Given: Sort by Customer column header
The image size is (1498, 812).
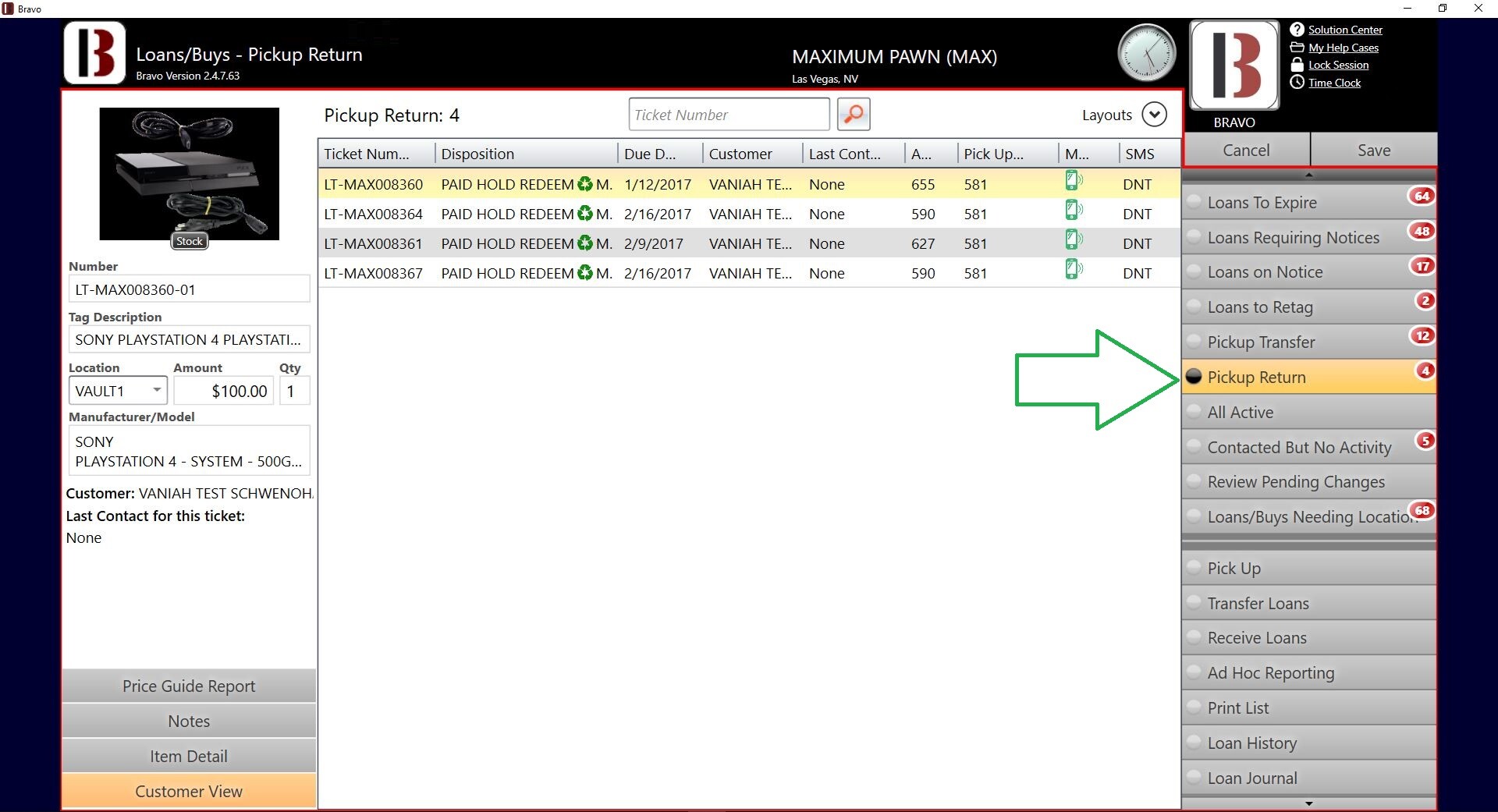Looking at the screenshot, I should (x=752, y=154).
